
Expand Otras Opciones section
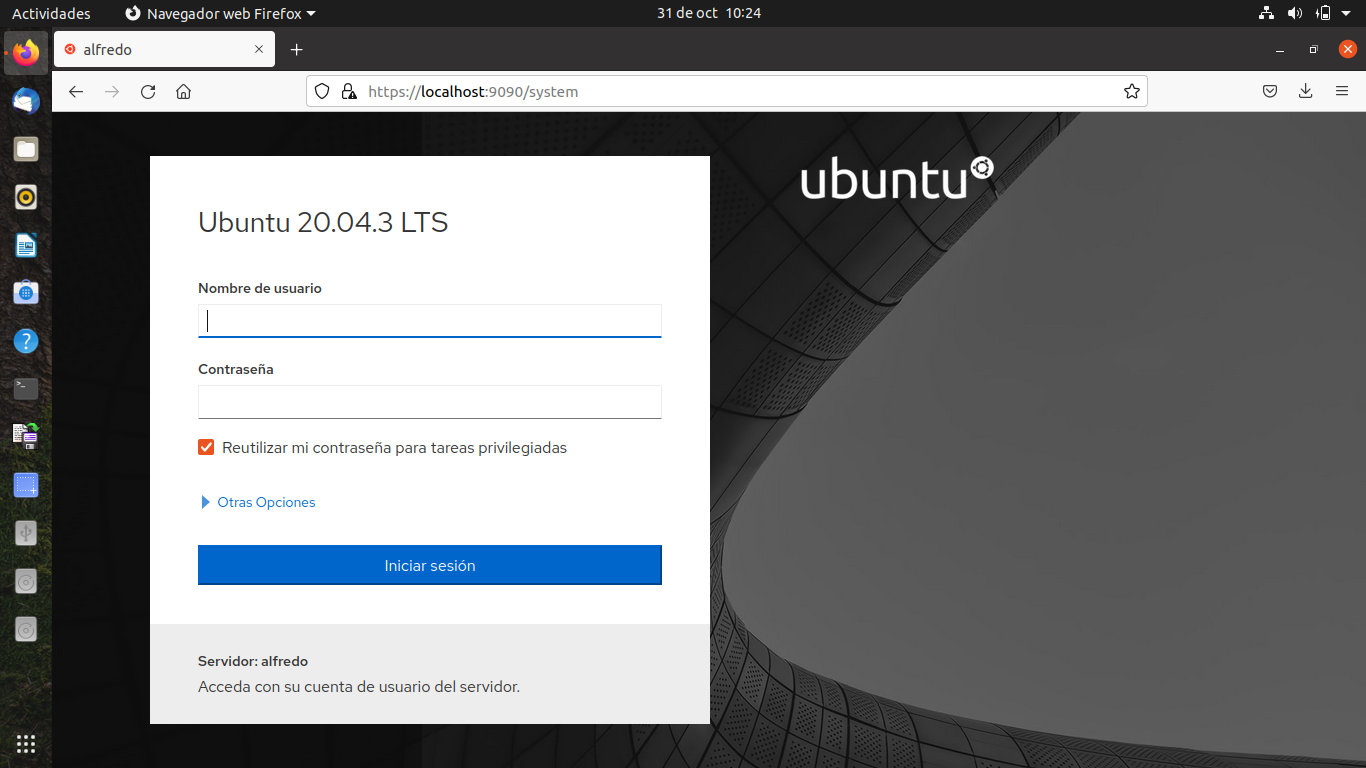(x=258, y=502)
